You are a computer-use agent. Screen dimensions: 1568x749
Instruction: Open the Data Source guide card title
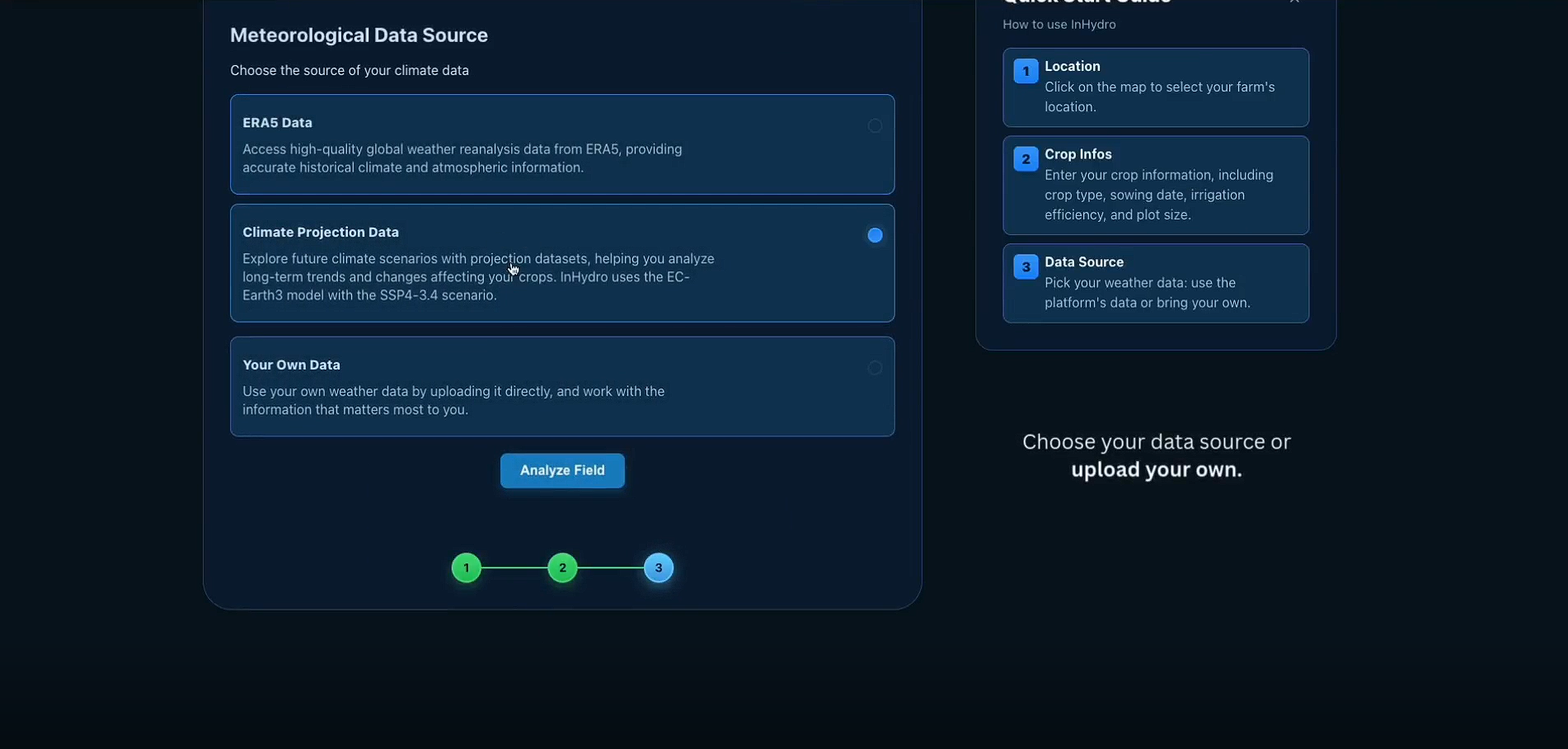(x=1083, y=261)
